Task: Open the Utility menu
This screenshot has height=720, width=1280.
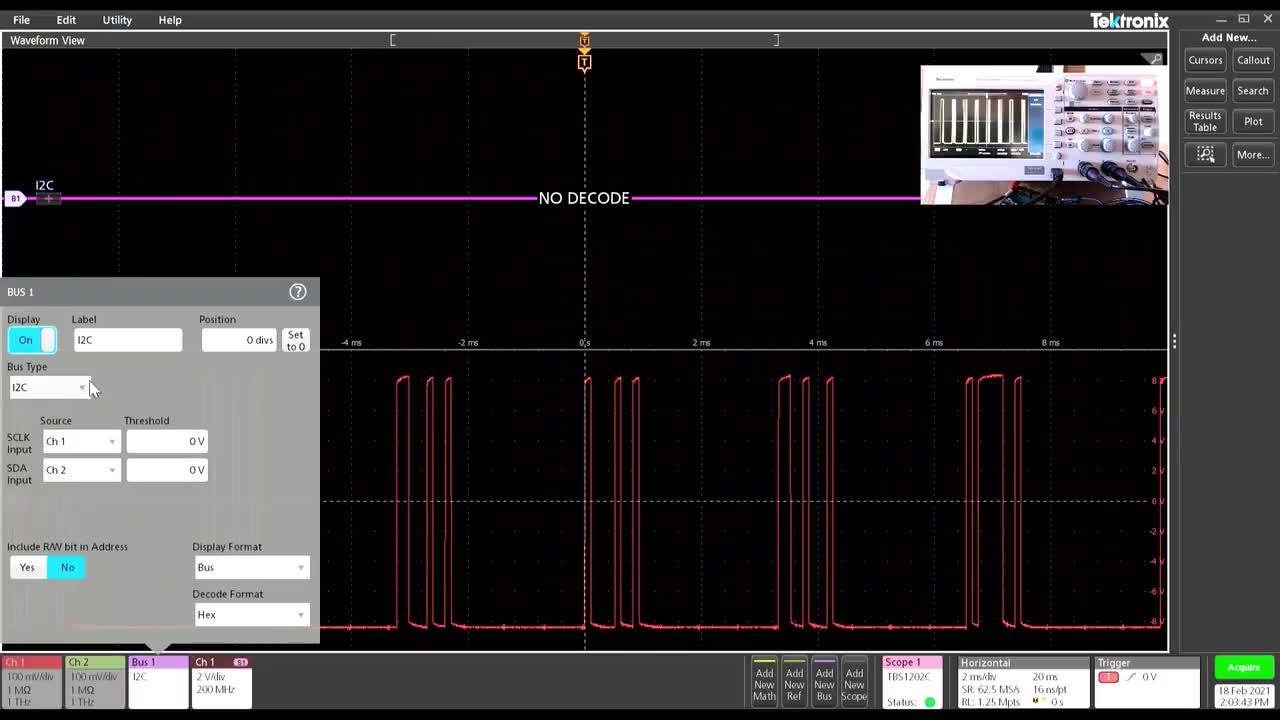Action: [117, 20]
